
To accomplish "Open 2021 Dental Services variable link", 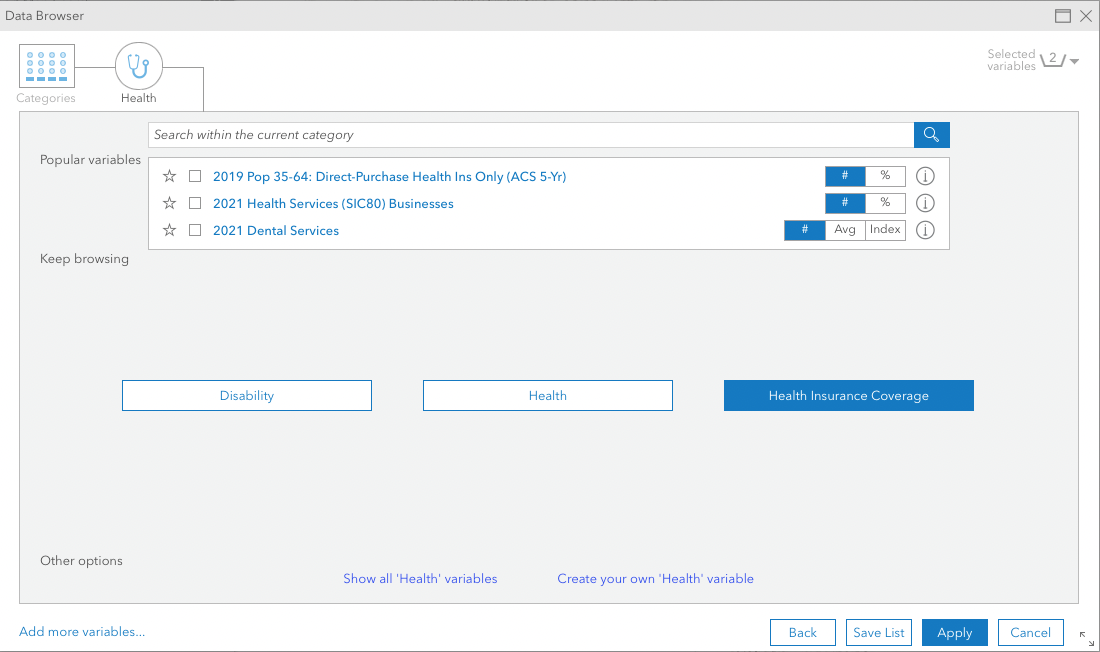I will [x=276, y=230].
